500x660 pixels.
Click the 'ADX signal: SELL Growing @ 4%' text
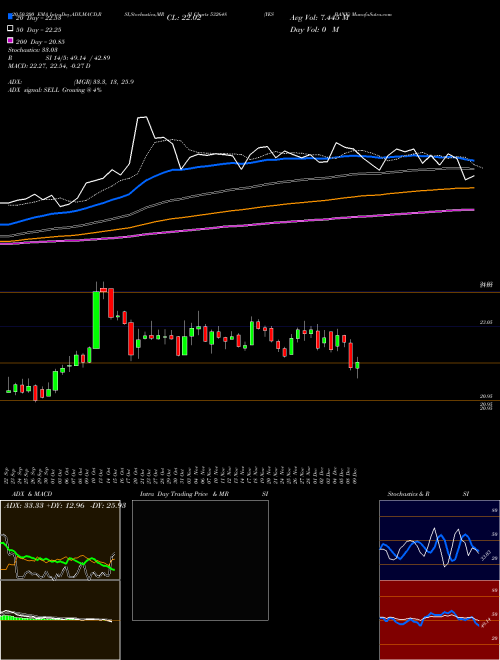click(x=55, y=90)
